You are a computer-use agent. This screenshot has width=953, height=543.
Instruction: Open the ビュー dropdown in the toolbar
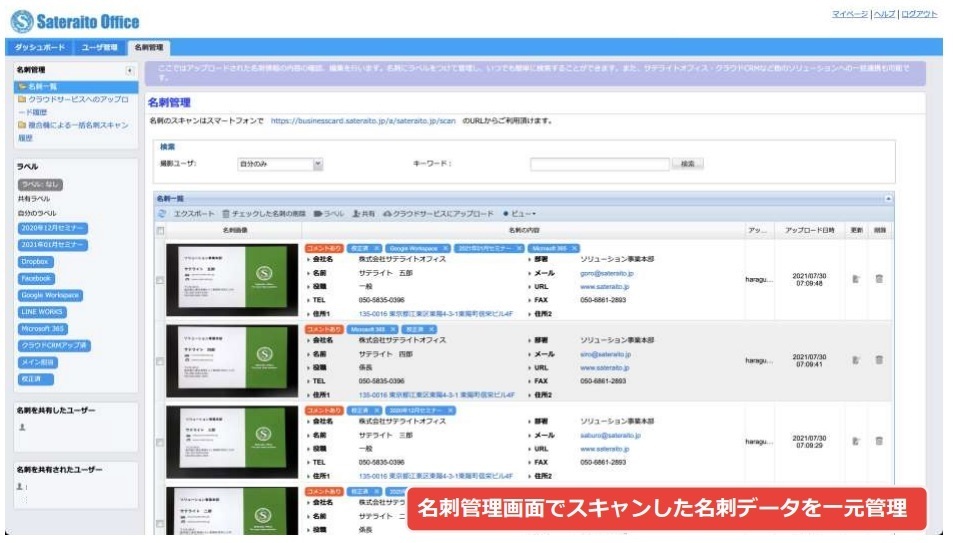(x=521, y=213)
